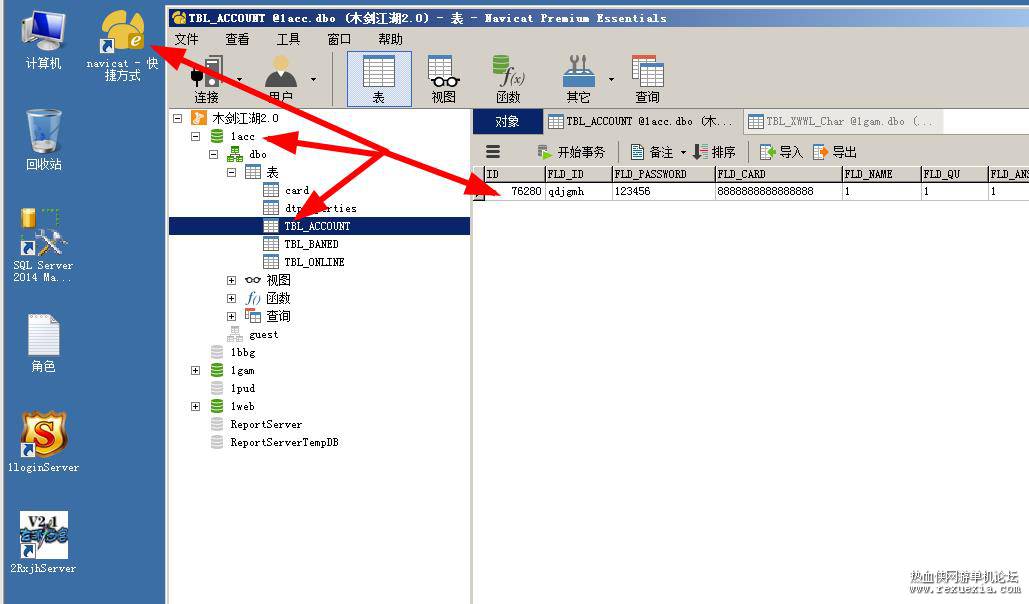The width and height of the screenshot is (1029, 604).
Task: Collapse the dbo schema node
Action: click(x=213, y=154)
